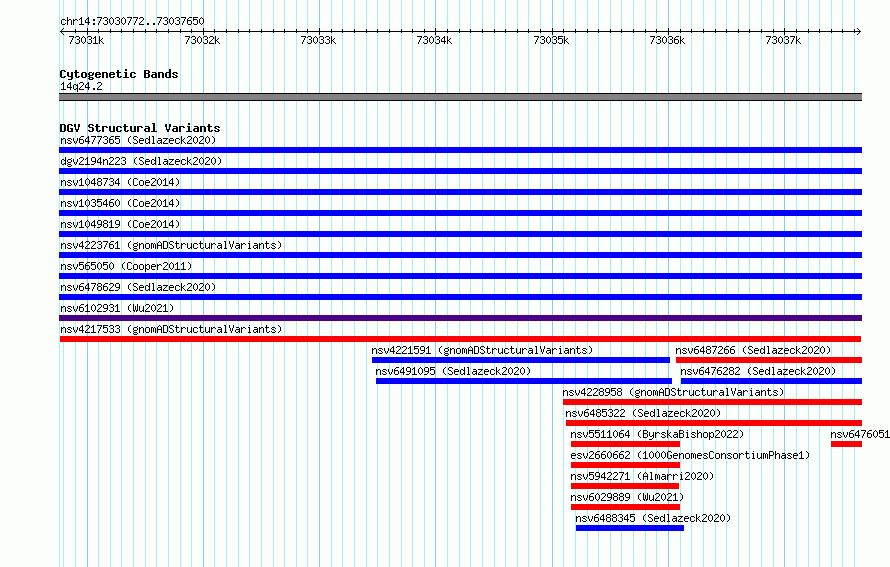Click the 73034k ruler tick label
This screenshot has width=890, height=567.
[x=434, y=40]
